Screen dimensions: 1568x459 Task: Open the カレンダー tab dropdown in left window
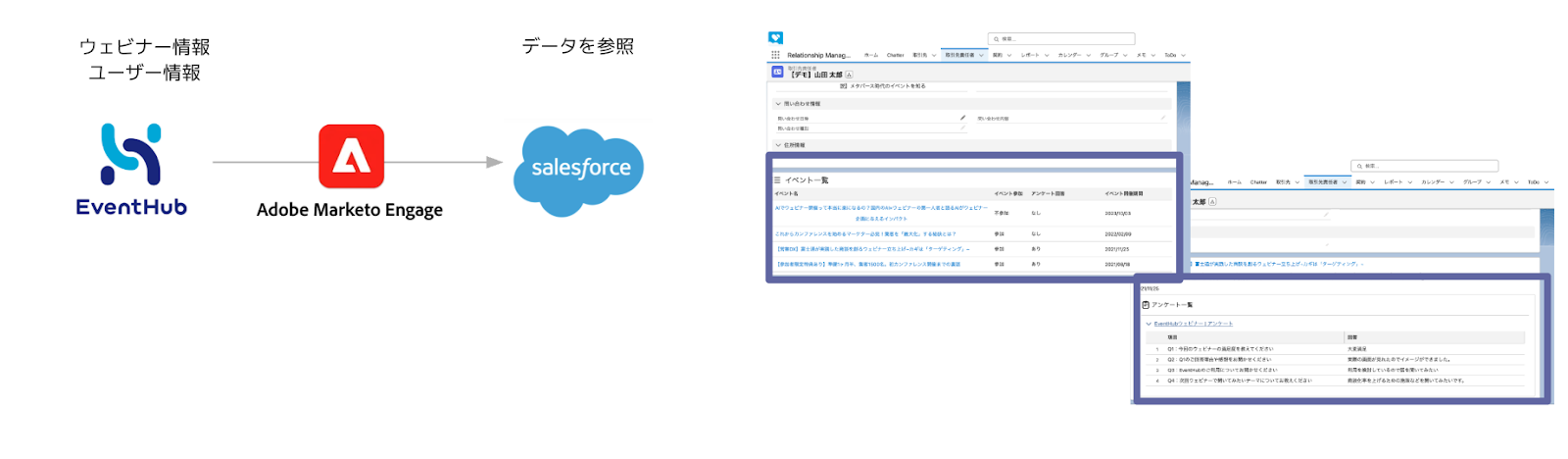point(1088,55)
